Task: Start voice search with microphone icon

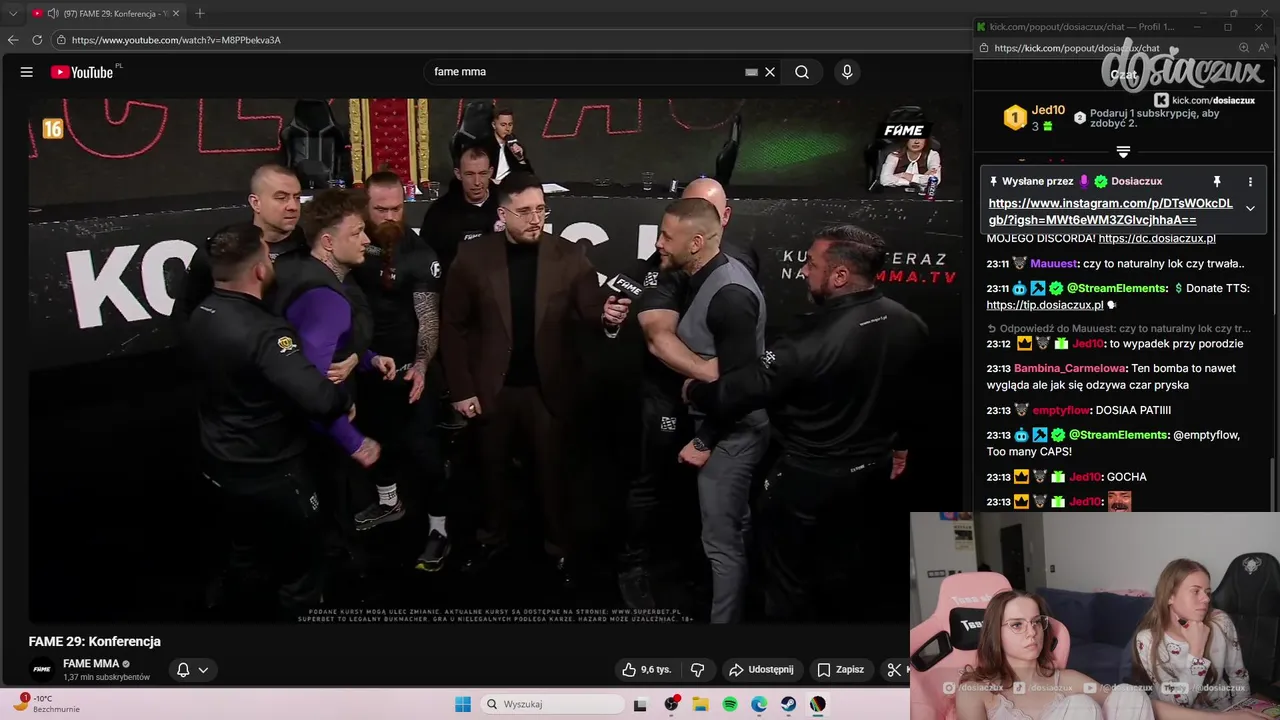Action: 847,72
